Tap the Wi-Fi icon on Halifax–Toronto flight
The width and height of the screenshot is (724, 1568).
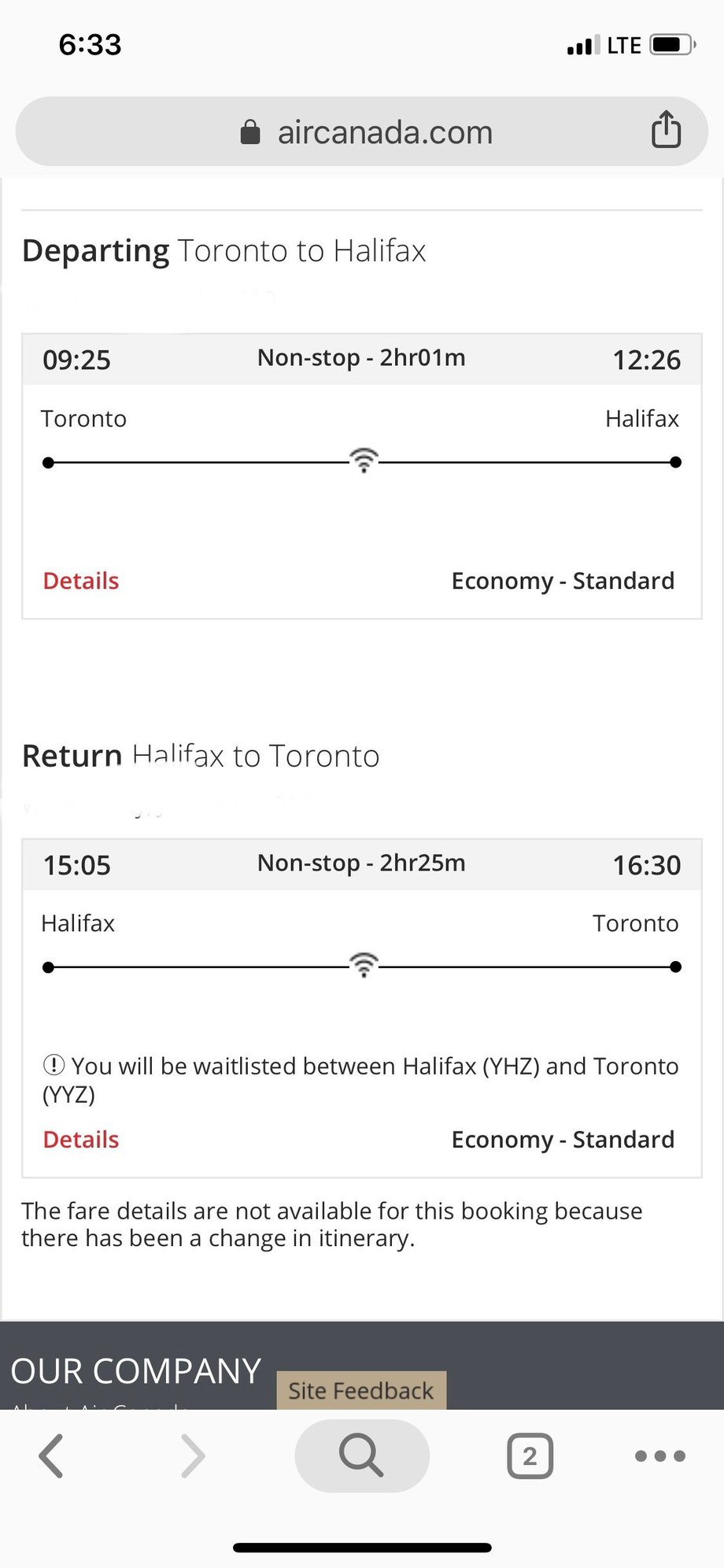pyautogui.click(x=364, y=965)
